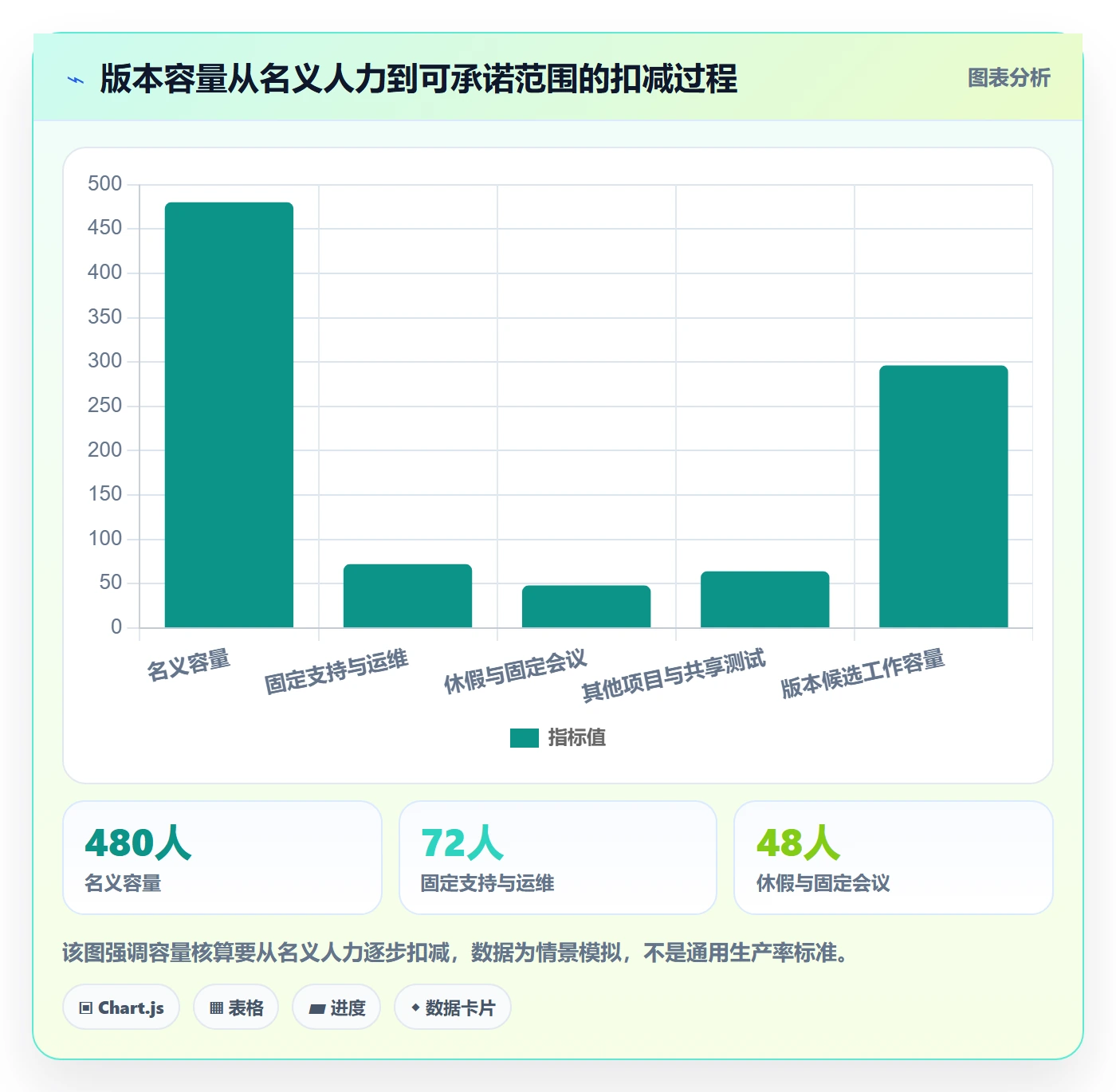
Task: Click the y-axis value 100
Action: tap(104, 539)
